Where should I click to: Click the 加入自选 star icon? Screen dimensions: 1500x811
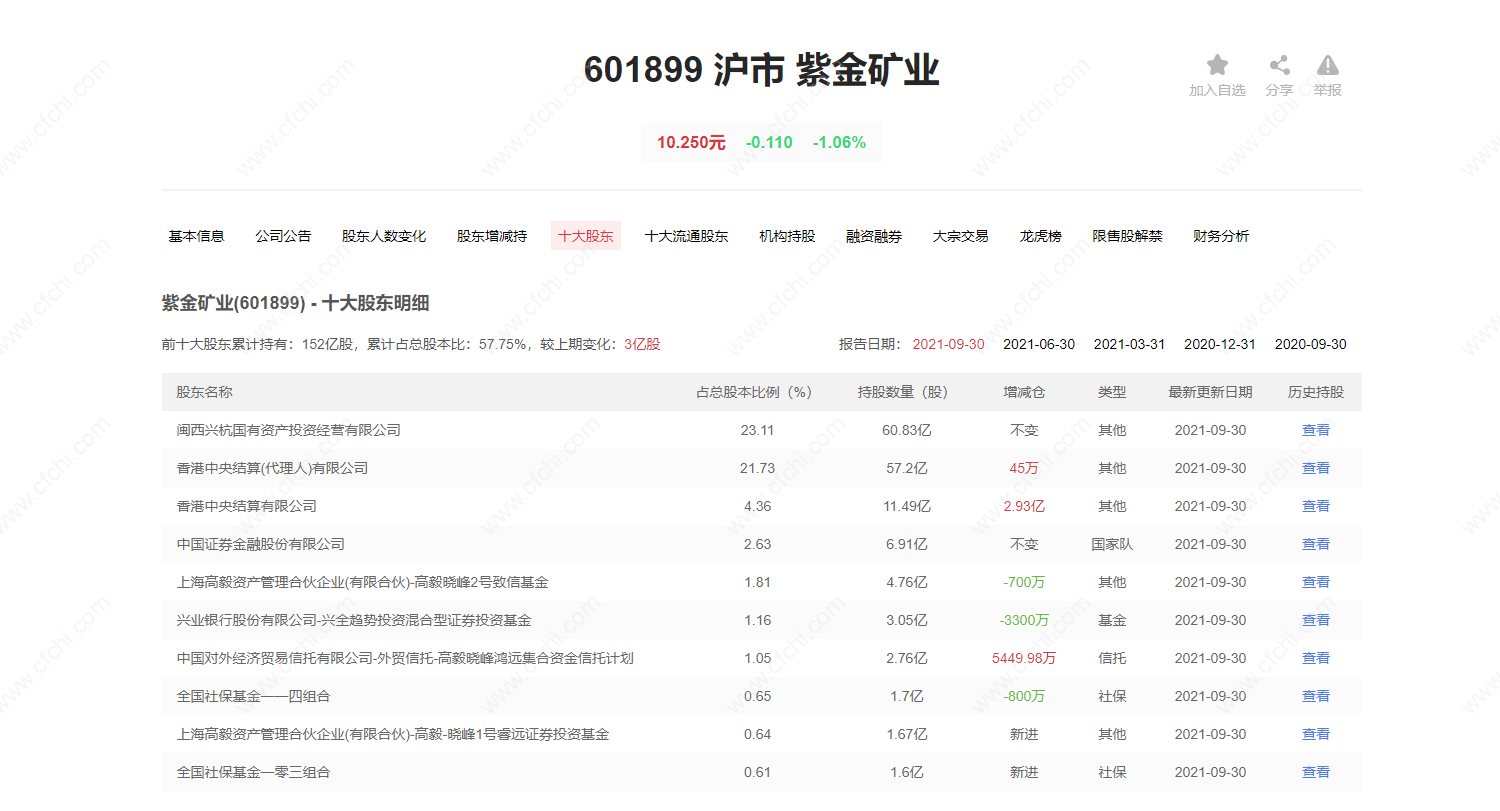pyautogui.click(x=1217, y=66)
